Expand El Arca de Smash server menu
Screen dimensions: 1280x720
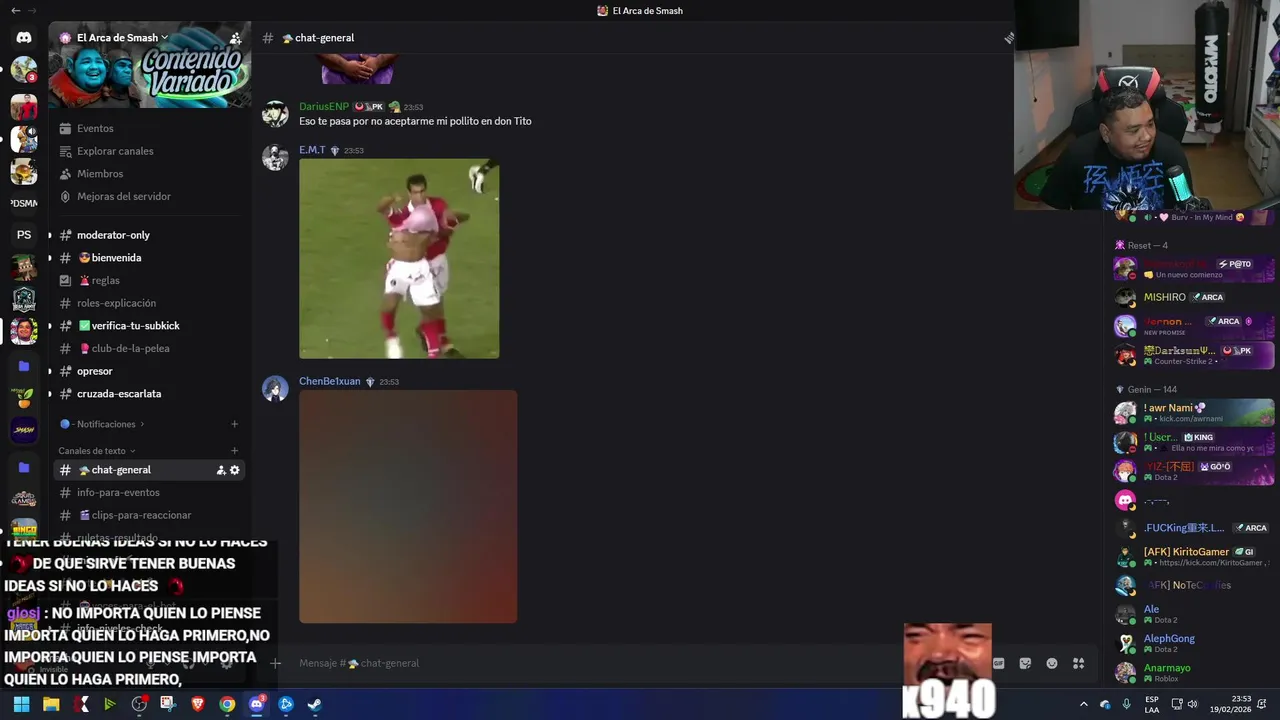coord(122,38)
